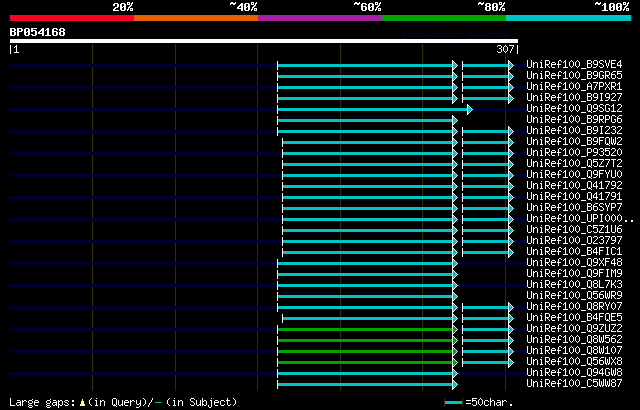
Task: Click the green alignment bar in Q56WX8 row
Action: pos(367,363)
